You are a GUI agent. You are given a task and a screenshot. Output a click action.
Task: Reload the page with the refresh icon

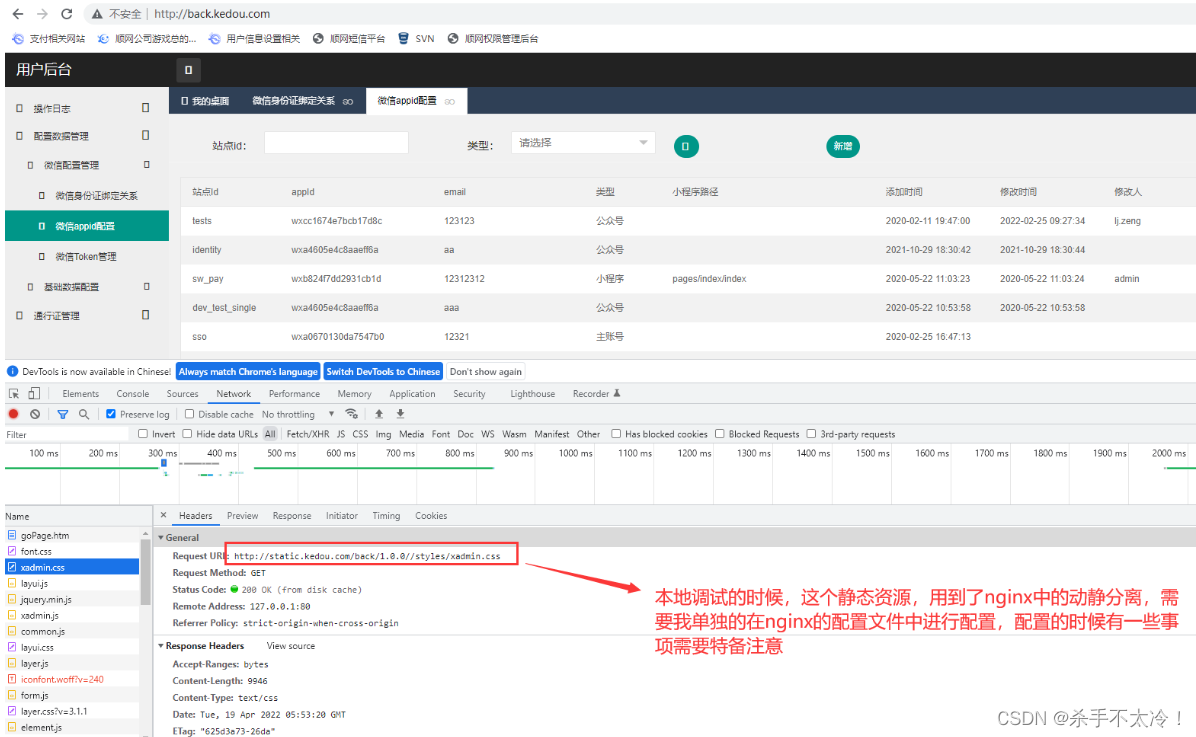pyautogui.click(x=67, y=14)
